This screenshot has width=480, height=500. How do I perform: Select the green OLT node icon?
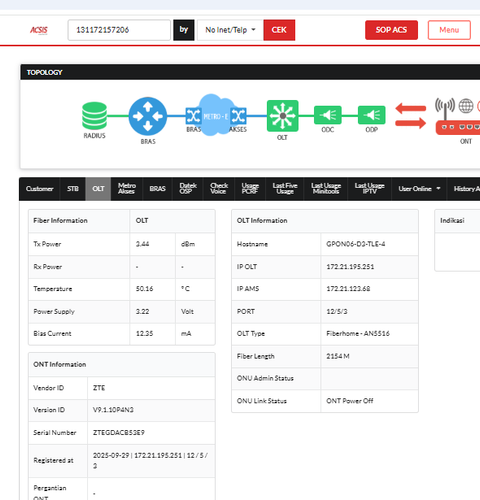click(x=282, y=116)
